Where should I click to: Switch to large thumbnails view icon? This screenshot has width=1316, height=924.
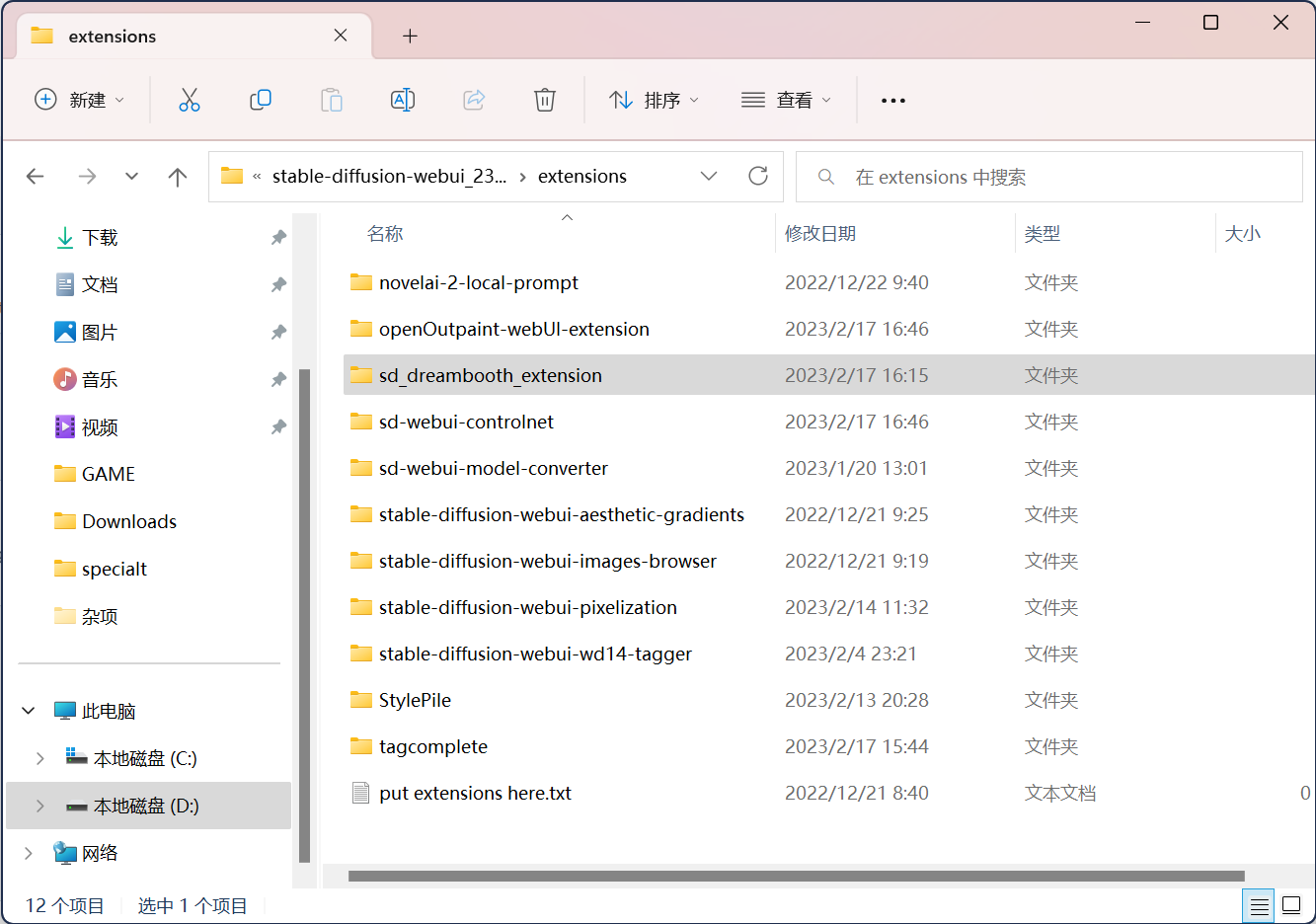click(1291, 905)
